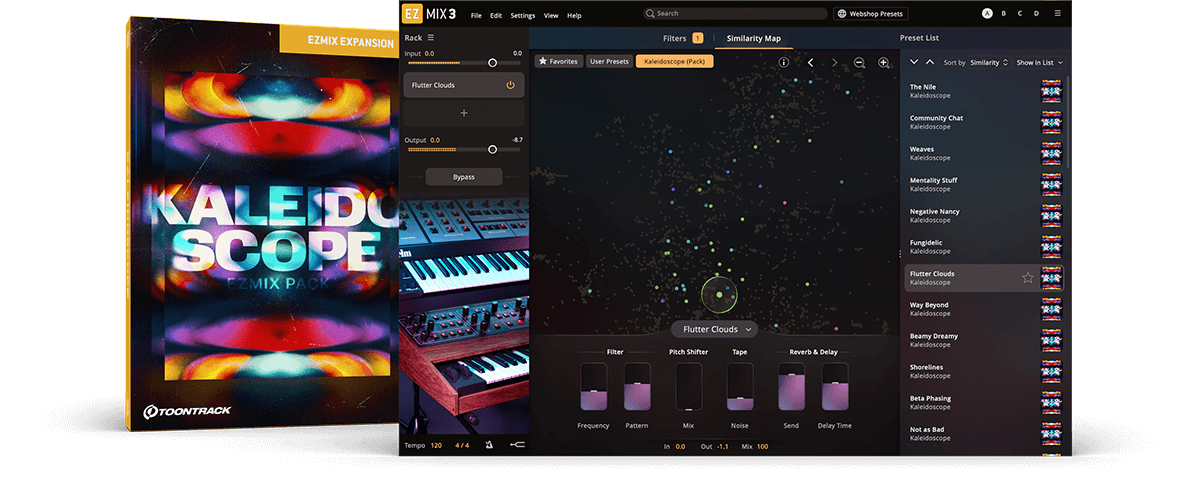Zoom out of the similarity map
The width and height of the screenshot is (1200, 488).
(859, 62)
